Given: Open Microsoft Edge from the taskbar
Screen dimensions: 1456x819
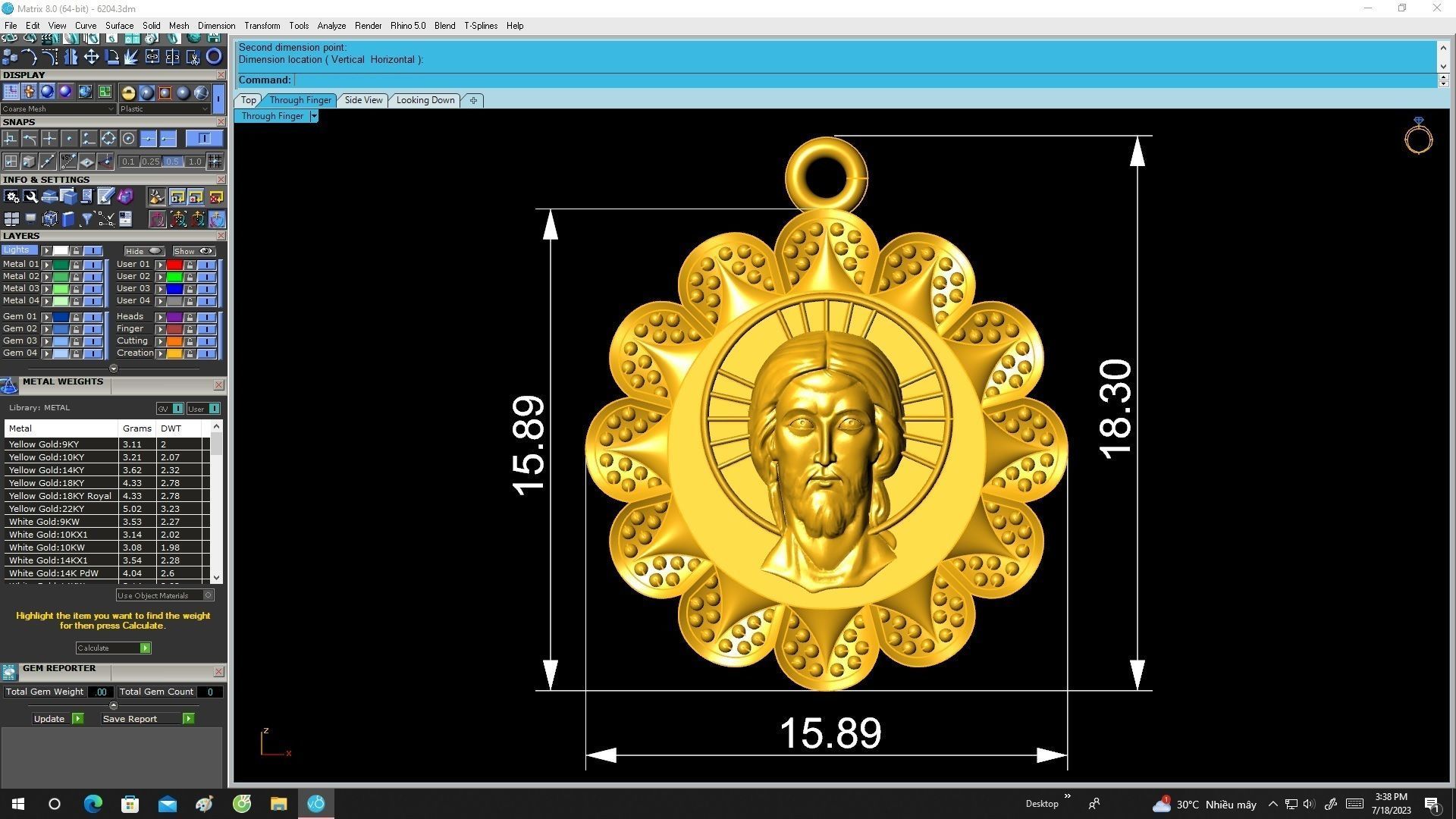Looking at the screenshot, I should tap(93, 804).
